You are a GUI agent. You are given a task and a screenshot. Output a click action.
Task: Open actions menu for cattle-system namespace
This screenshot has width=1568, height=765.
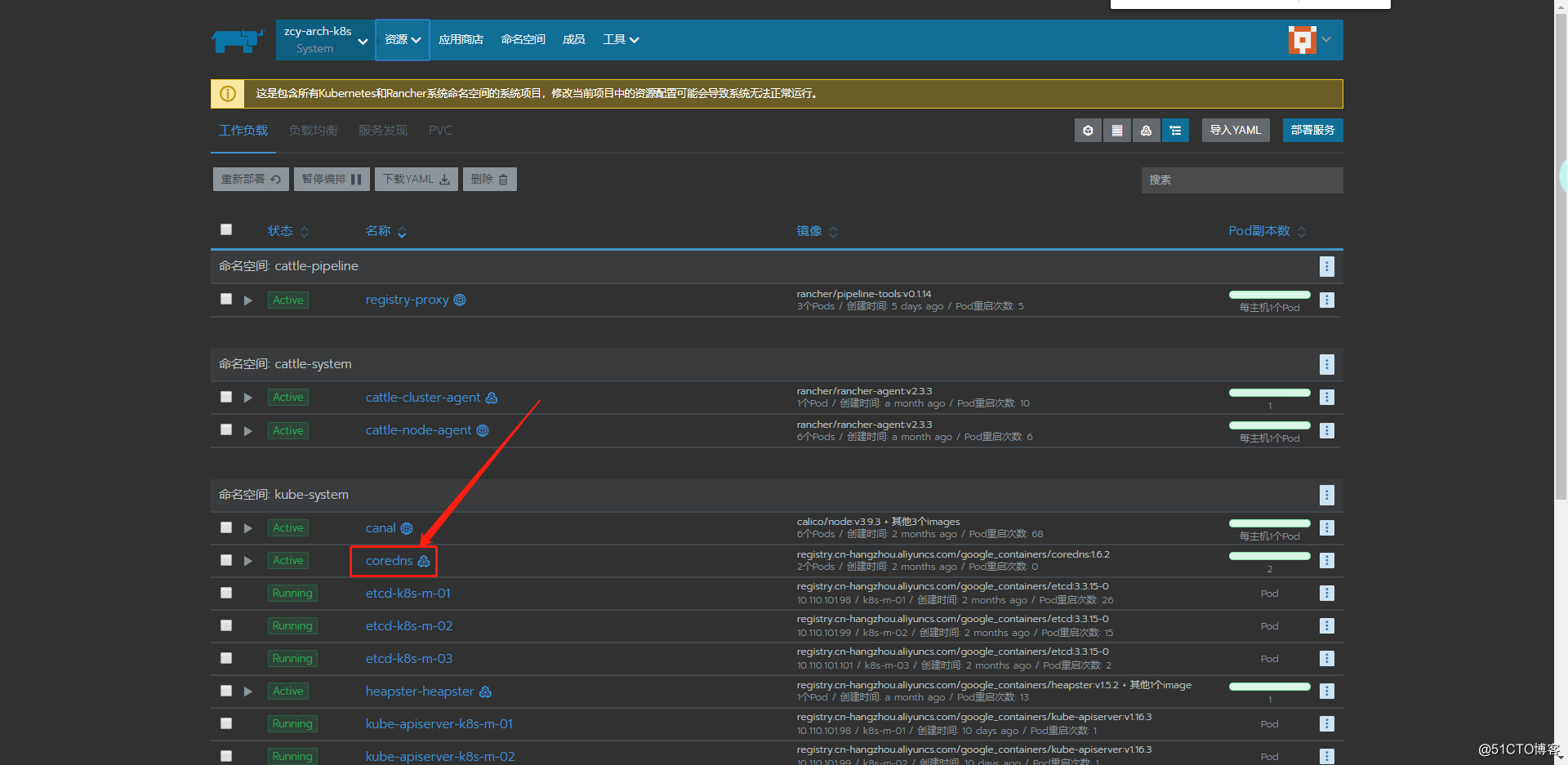click(x=1327, y=364)
